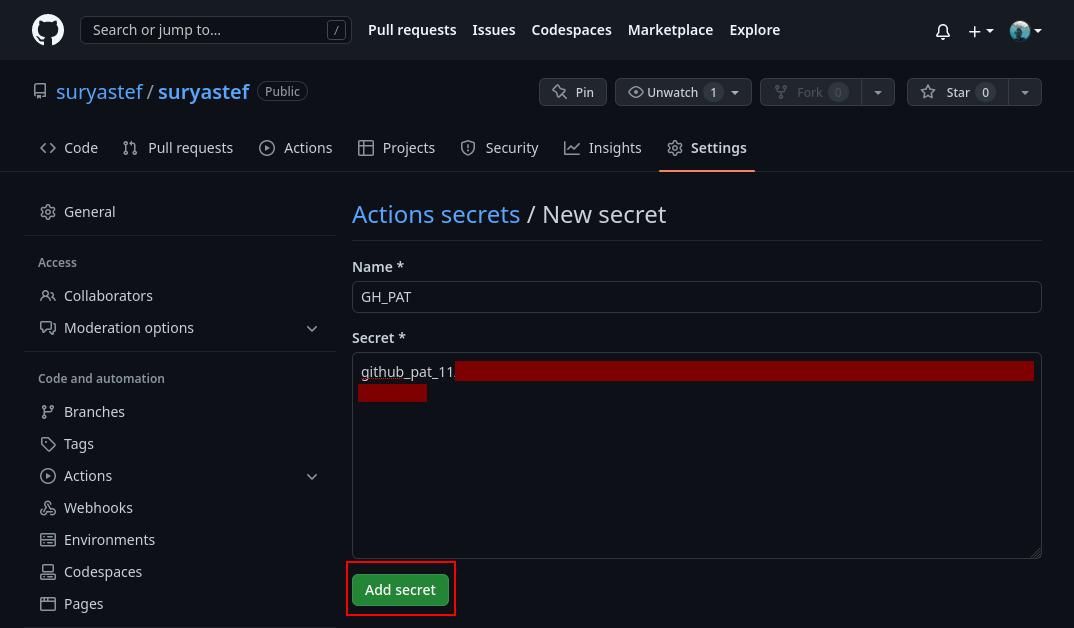1074x628 pixels.
Task: Expand the Unwatch options caret
Action: tap(735, 92)
